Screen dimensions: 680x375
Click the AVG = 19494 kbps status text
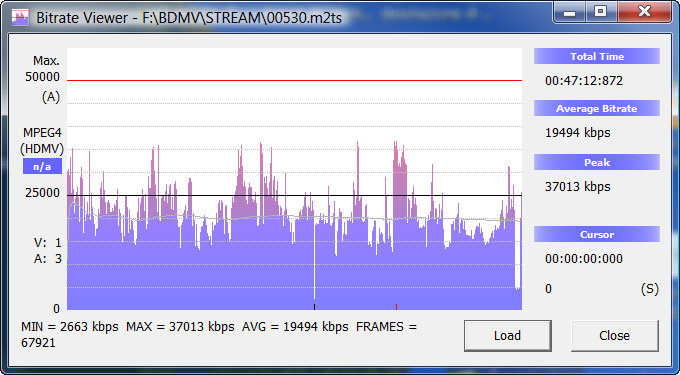tap(295, 327)
